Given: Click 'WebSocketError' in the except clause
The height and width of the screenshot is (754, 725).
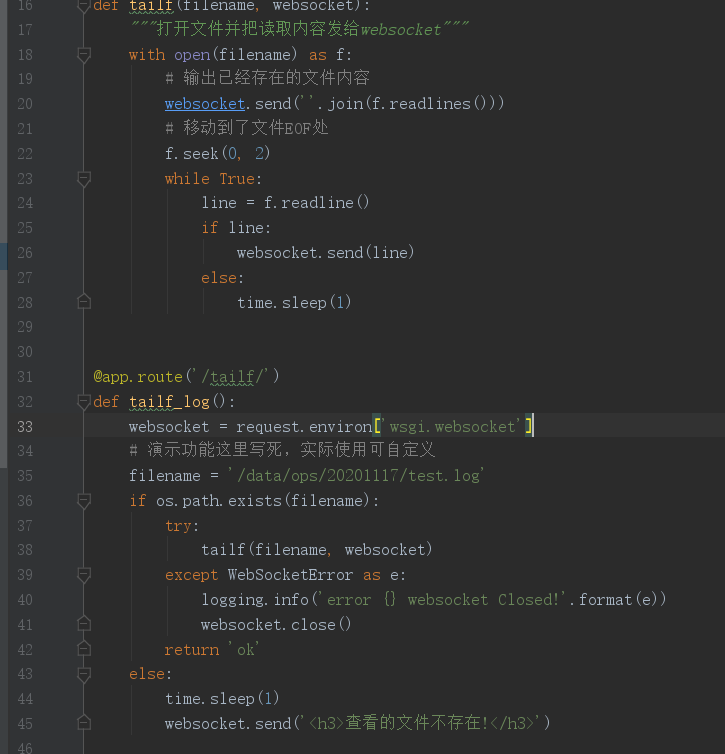Looking at the screenshot, I should tap(290, 575).
